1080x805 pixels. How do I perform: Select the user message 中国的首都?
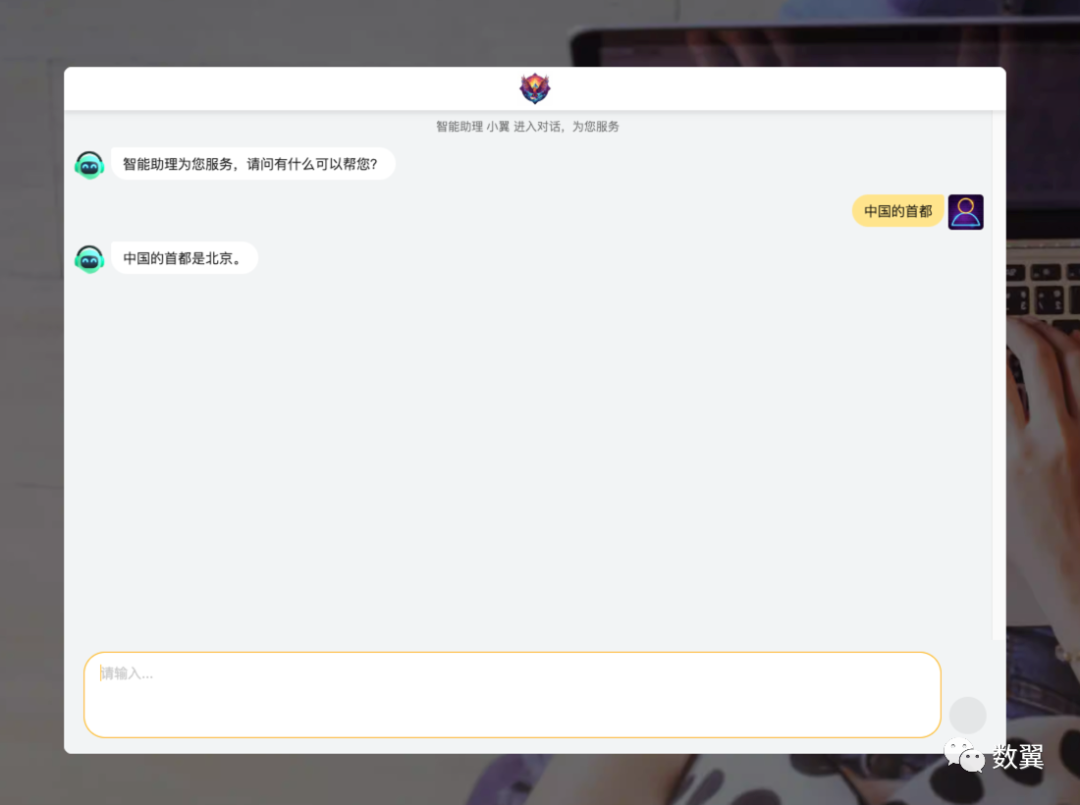897,211
